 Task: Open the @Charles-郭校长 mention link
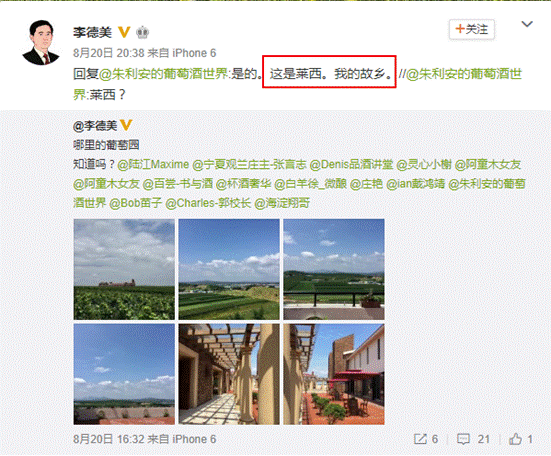[x=208, y=203]
